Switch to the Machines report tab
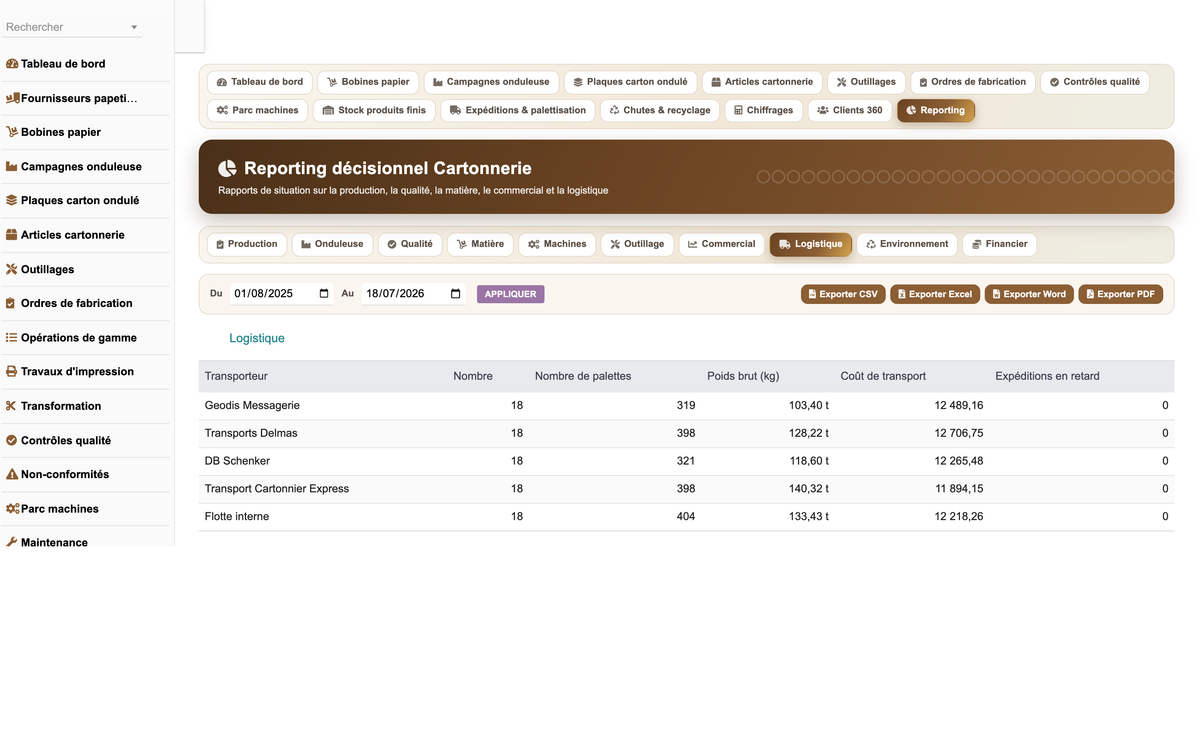This screenshot has height=743, width=1200. (557, 244)
